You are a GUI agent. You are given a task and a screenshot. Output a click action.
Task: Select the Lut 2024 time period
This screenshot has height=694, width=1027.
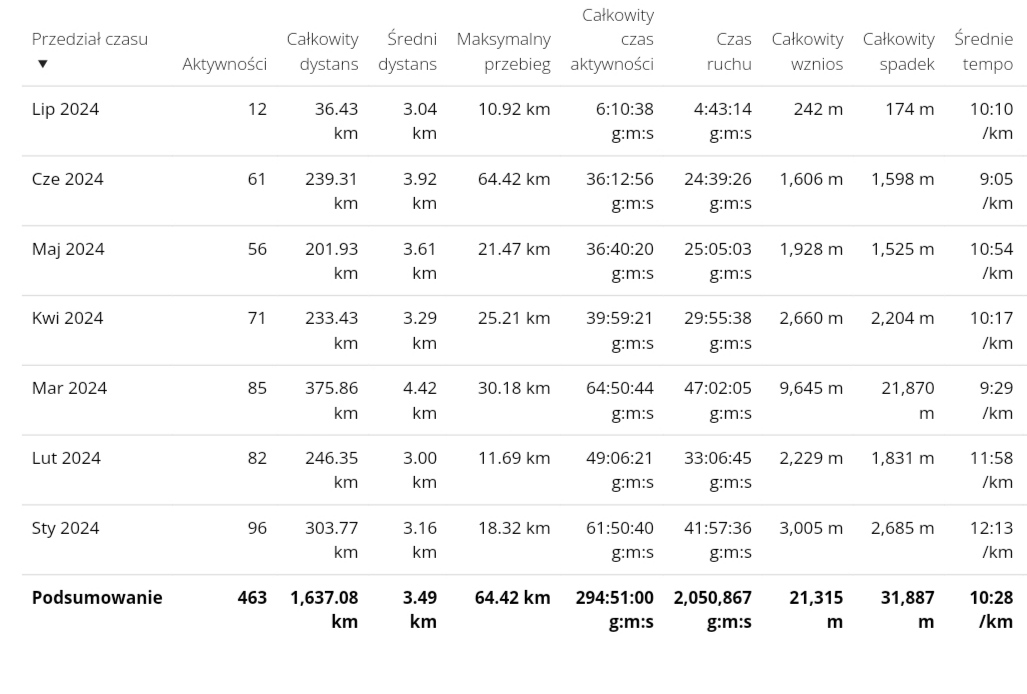pyautogui.click(x=66, y=458)
